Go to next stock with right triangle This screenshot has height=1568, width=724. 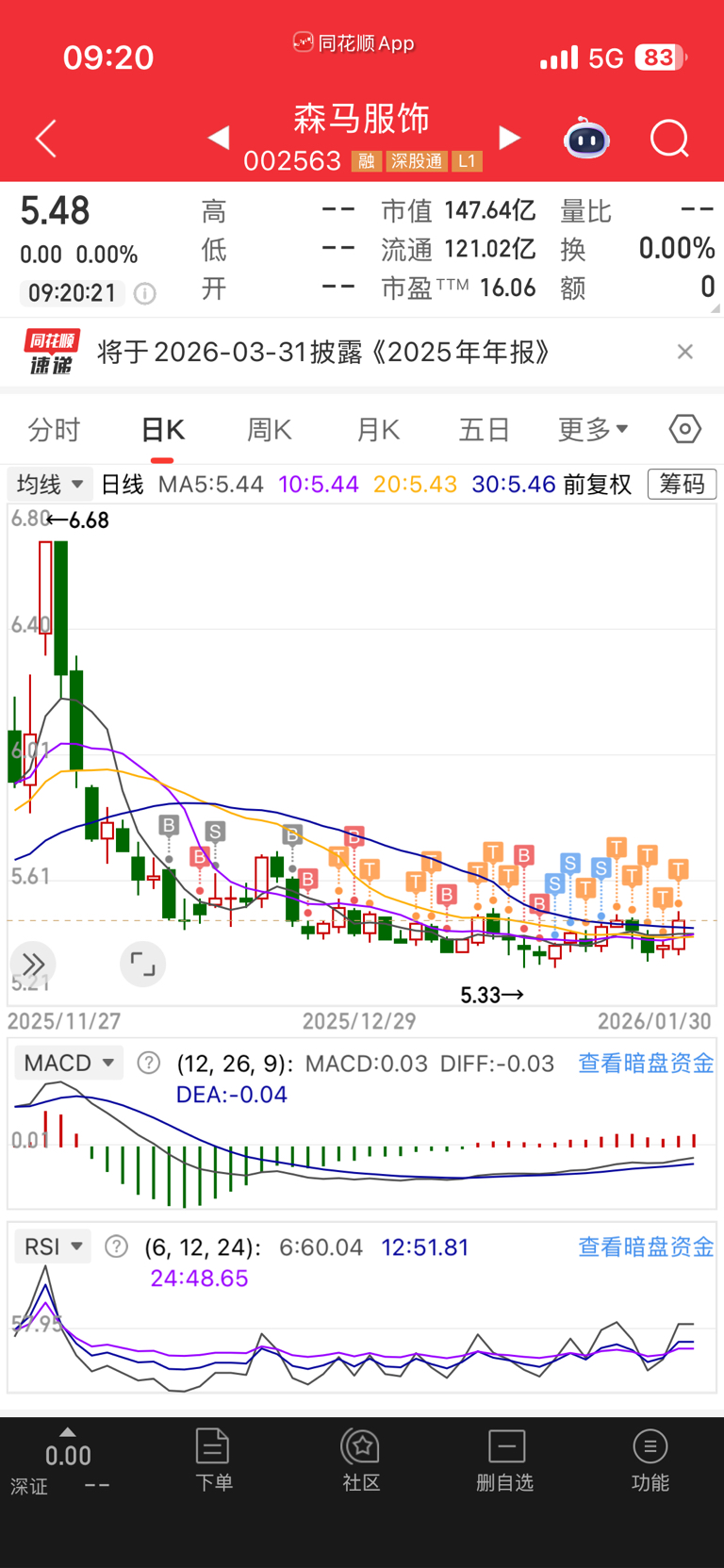click(x=509, y=138)
